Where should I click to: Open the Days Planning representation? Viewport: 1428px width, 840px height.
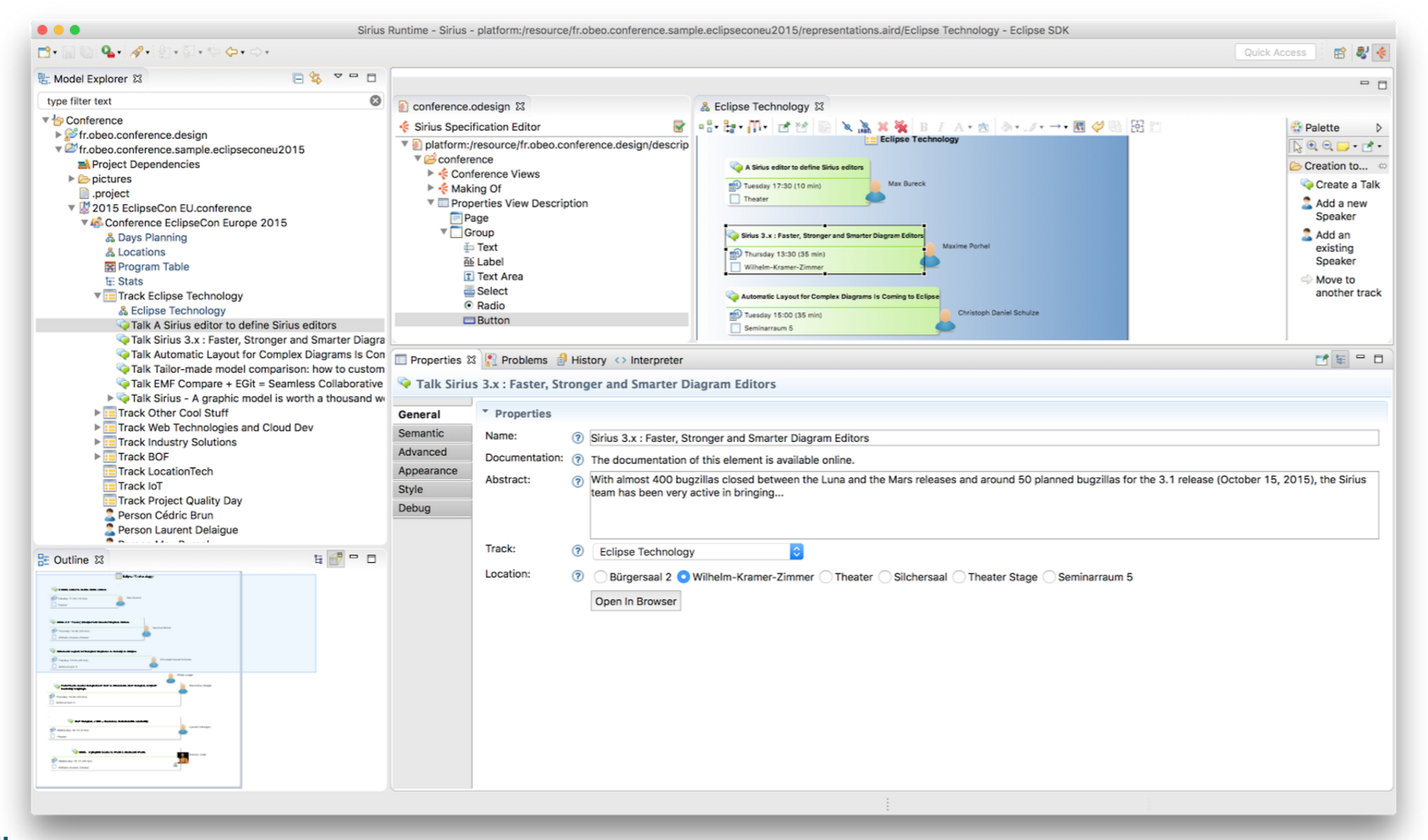146,238
